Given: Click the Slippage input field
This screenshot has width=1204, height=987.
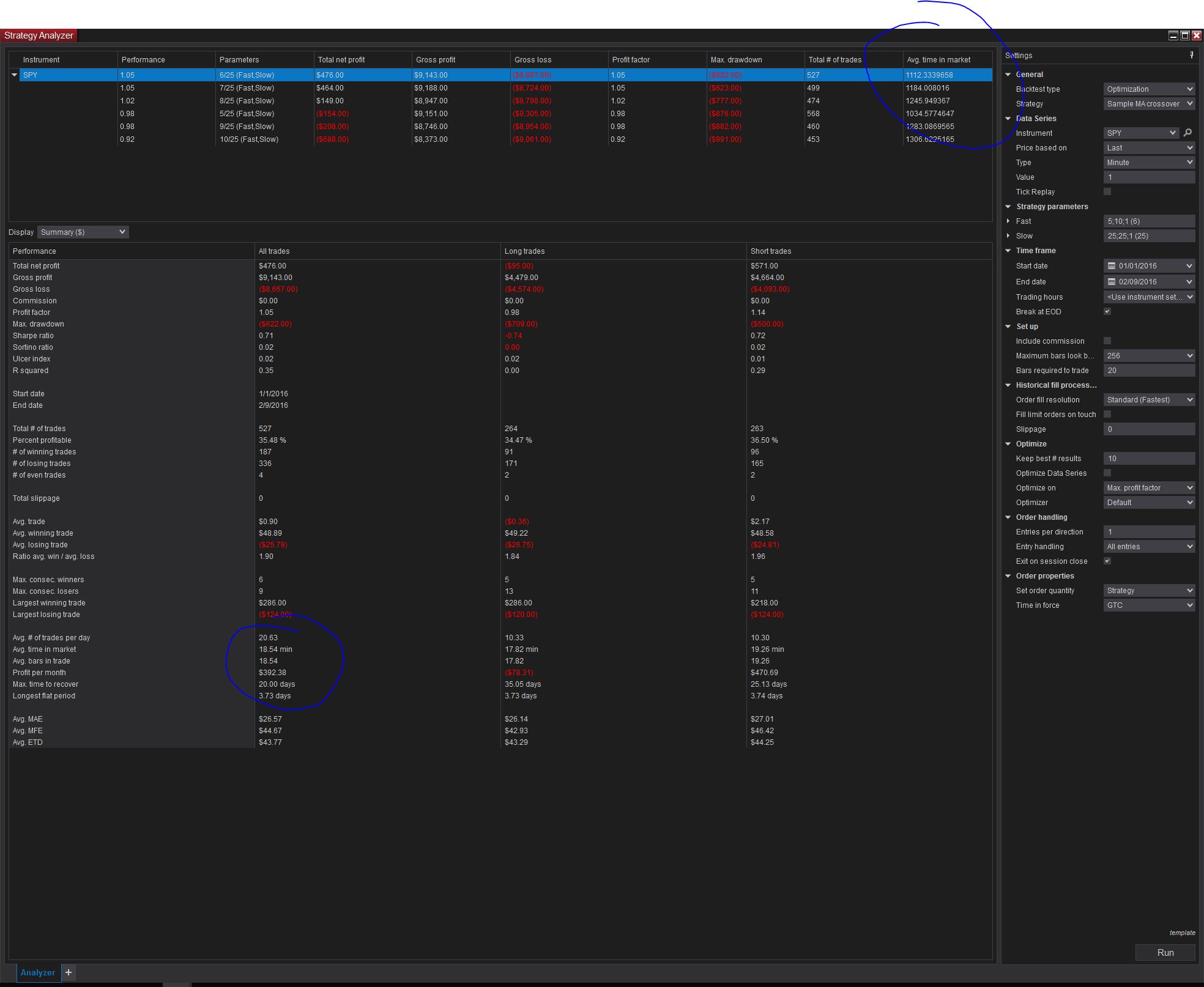Looking at the screenshot, I should (1149, 429).
